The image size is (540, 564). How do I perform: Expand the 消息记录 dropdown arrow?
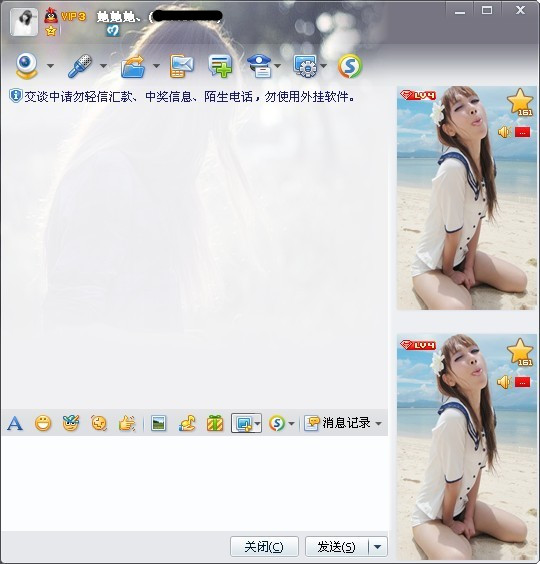click(378, 424)
